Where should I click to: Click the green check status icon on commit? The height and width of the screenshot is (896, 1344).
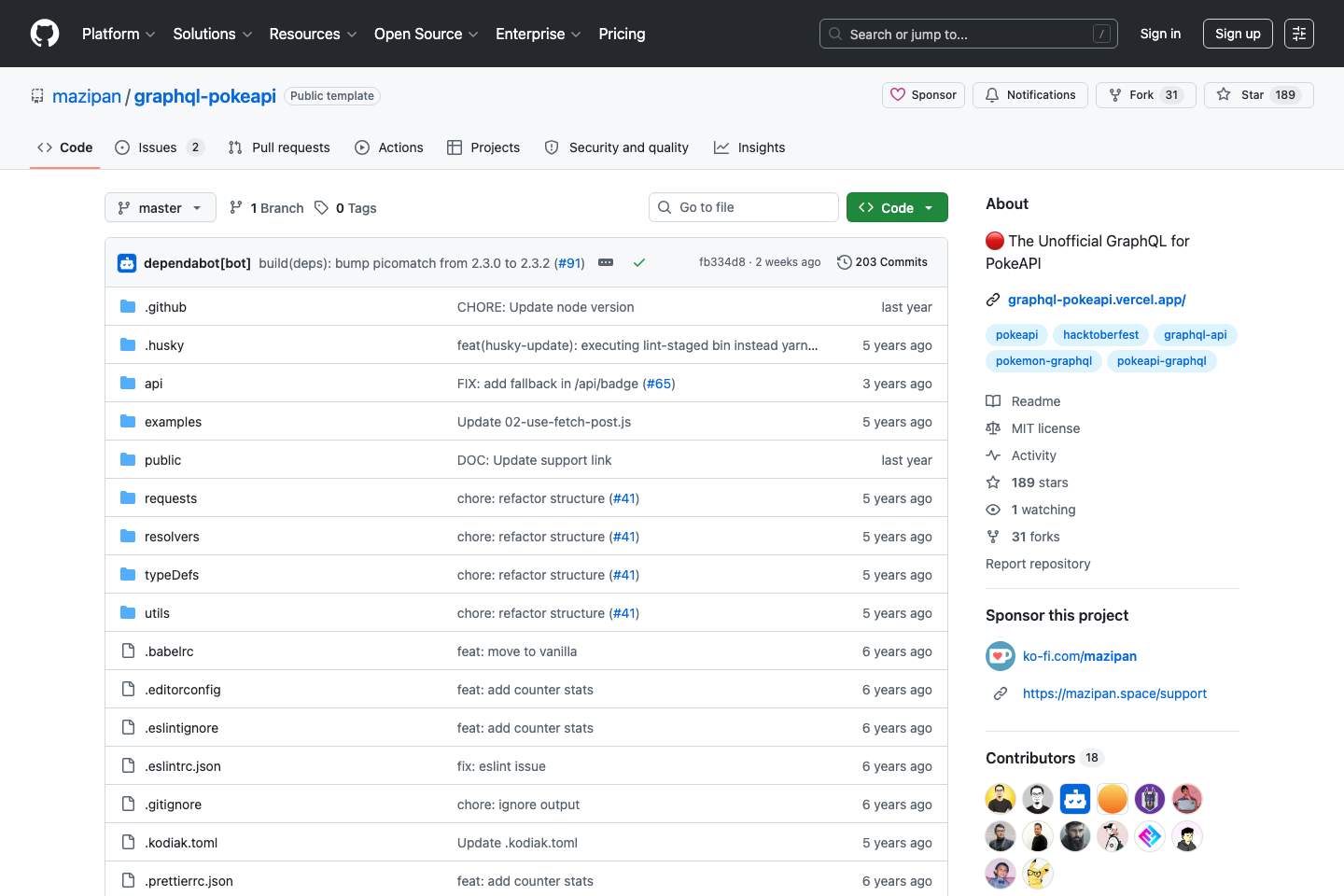639,262
